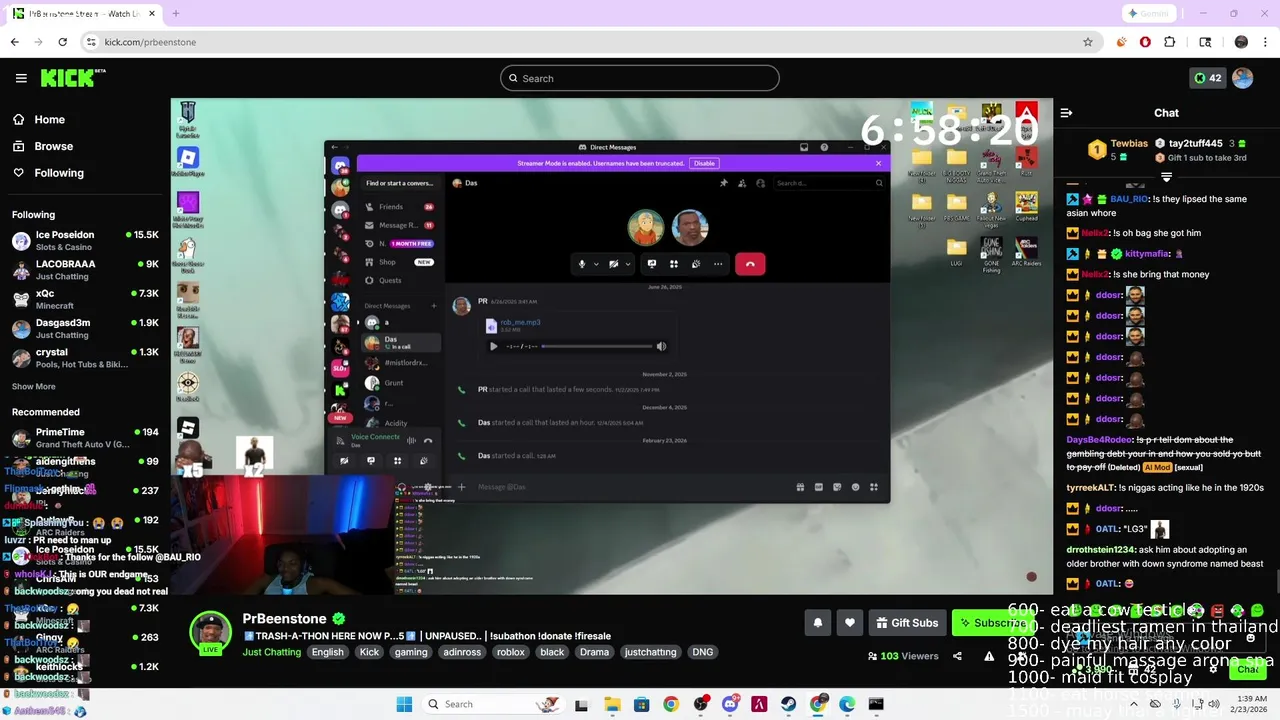Viewport: 1280px width, 720px height.
Task: Disable Streamer Mode in Discord banner
Action: 704,163
